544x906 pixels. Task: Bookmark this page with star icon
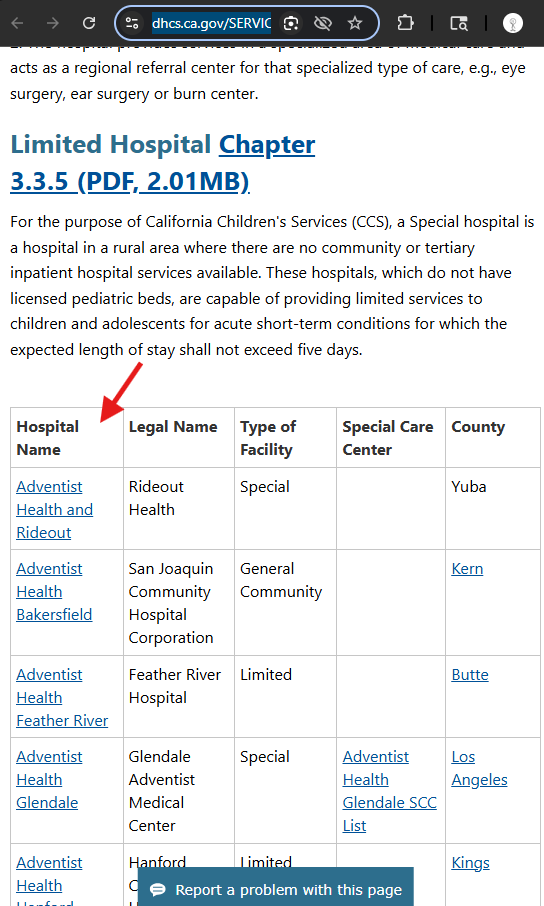(x=355, y=23)
